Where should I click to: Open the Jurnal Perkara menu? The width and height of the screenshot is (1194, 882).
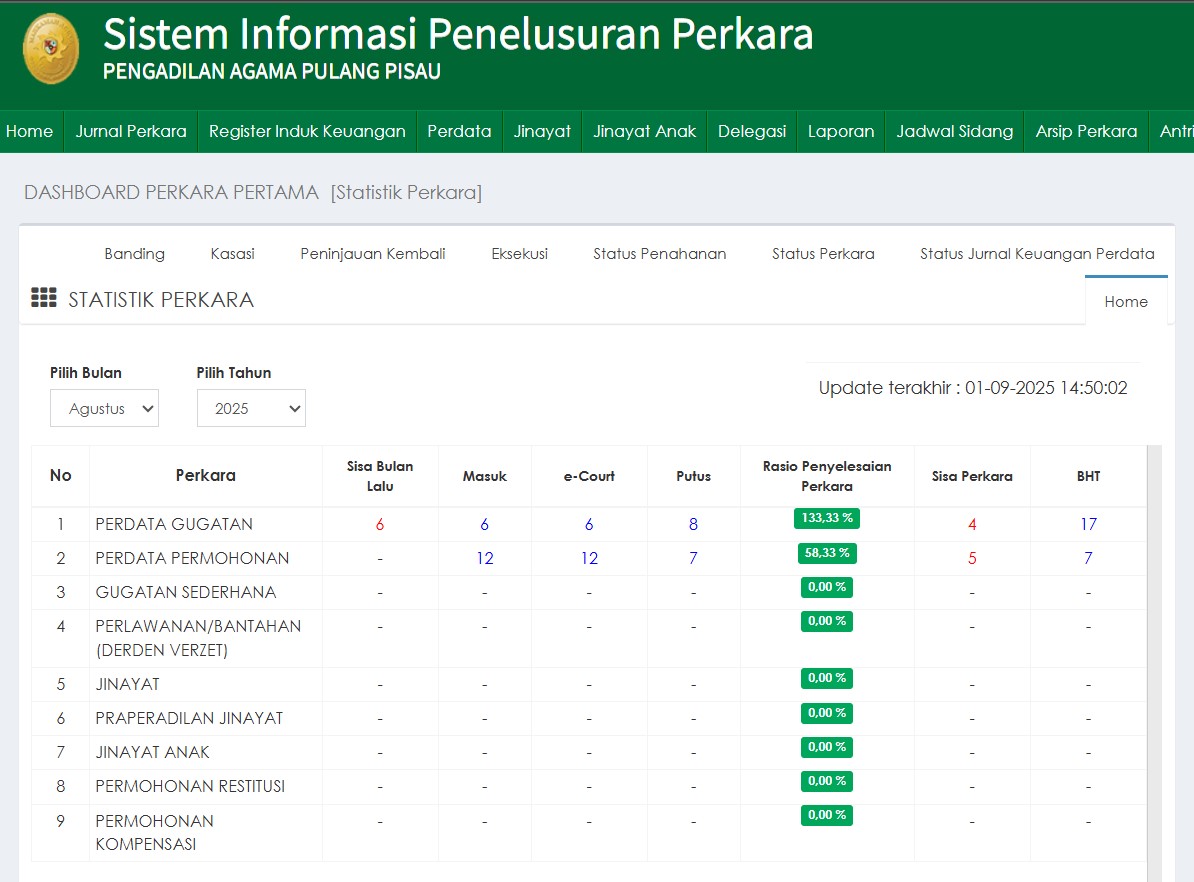pos(131,131)
